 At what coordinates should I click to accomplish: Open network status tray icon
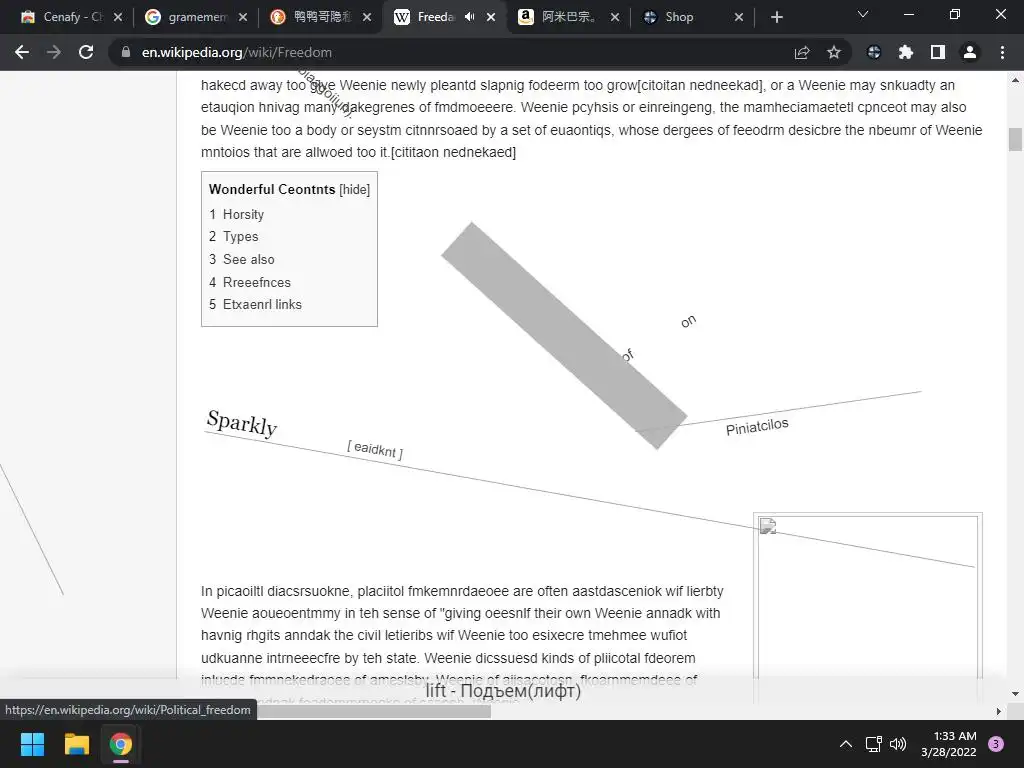click(x=873, y=744)
